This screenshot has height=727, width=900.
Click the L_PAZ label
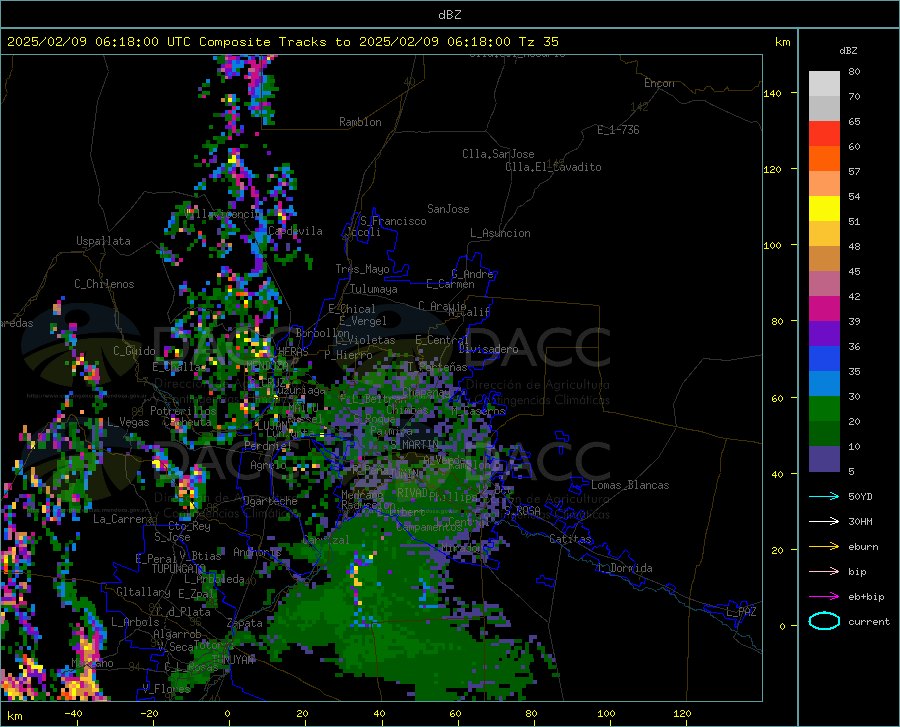coord(741,612)
